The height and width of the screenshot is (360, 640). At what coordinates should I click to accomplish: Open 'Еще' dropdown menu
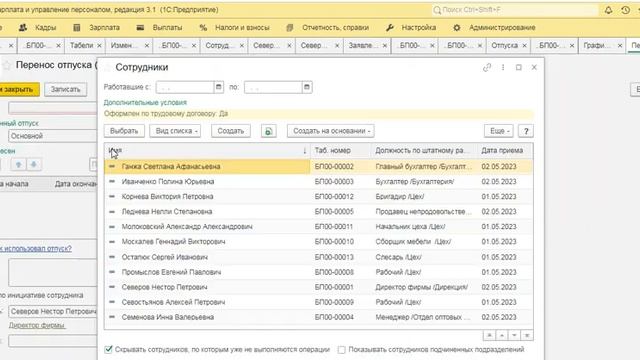point(499,131)
